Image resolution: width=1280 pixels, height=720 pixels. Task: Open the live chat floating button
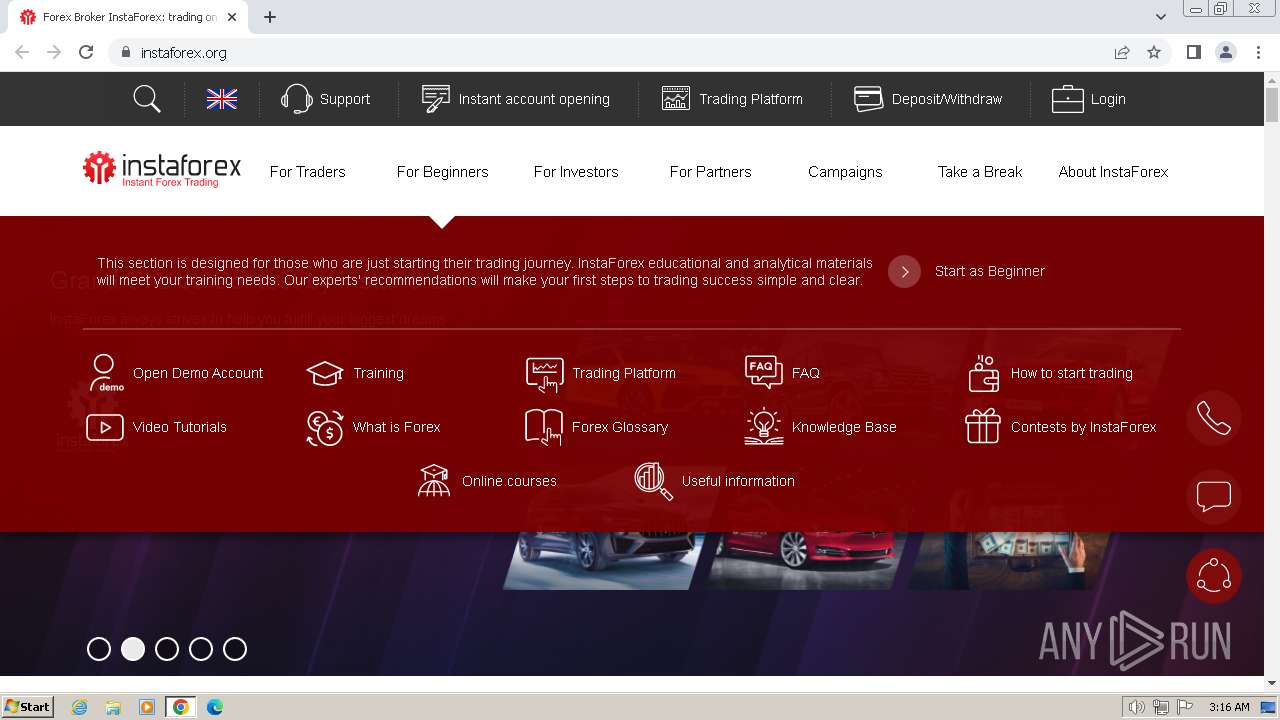click(x=1214, y=497)
